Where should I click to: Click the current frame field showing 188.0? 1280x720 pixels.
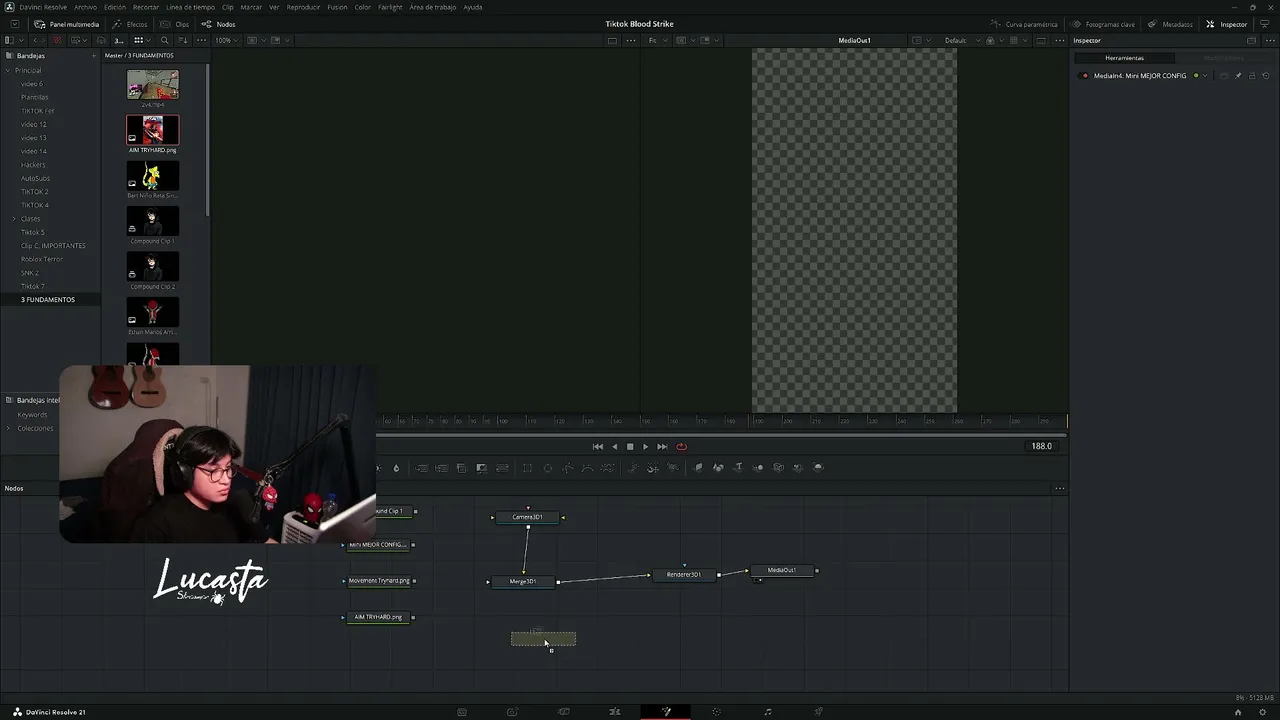pos(1041,446)
